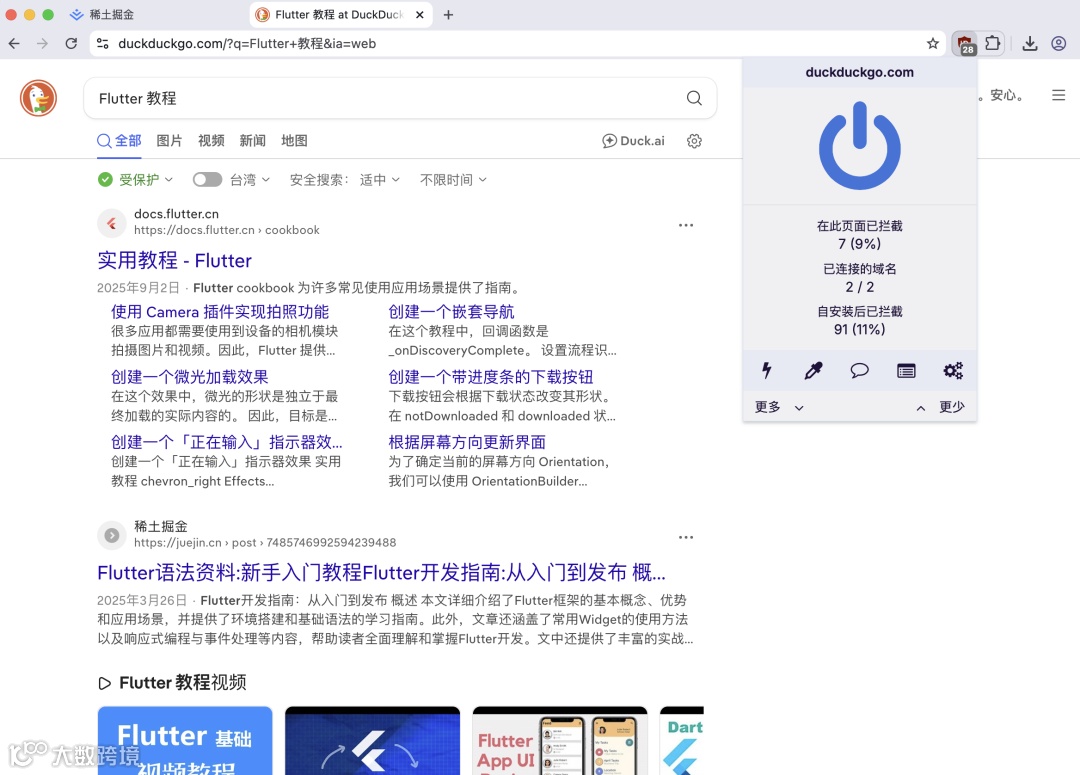Open Flutter语法资料 新手入门教程 result
1080x775 pixels.
(382, 572)
